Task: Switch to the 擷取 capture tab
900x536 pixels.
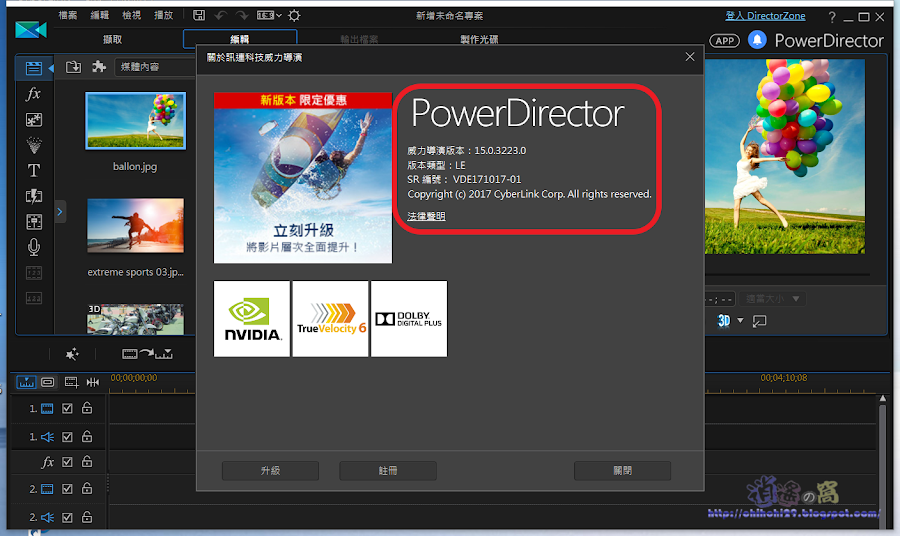Action: point(112,40)
